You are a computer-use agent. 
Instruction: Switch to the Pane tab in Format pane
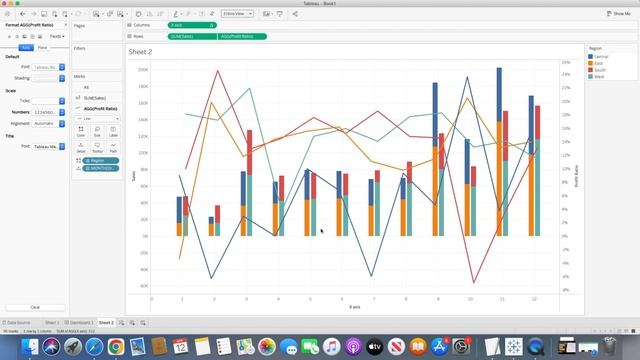[42, 48]
